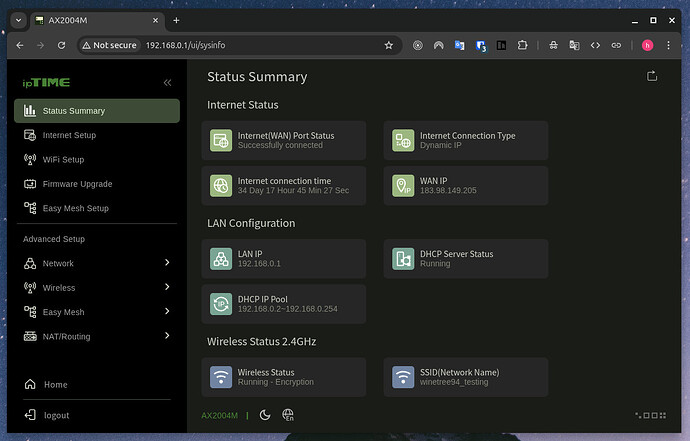Screen dimensions: 690x441
Task: Click the logout link
Action: (56, 415)
